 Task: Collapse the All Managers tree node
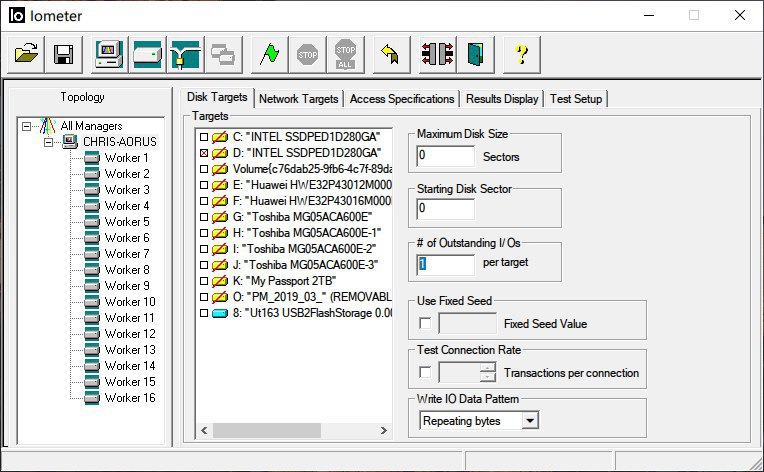point(26,126)
